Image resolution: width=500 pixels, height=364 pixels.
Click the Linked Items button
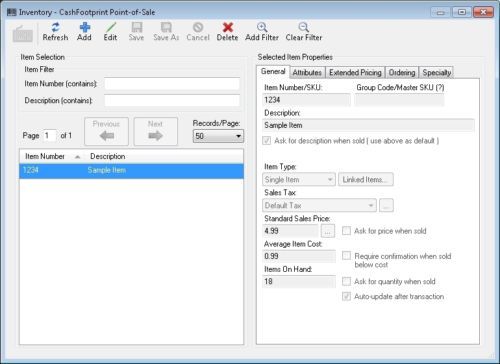pos(366,179)
